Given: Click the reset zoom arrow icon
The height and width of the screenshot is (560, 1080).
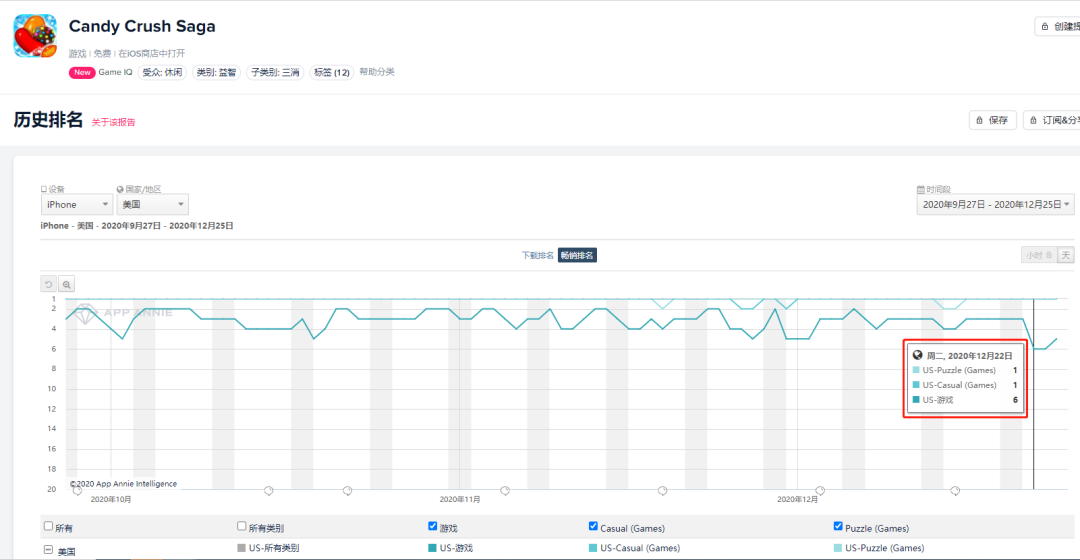Looking at the screenshot, I should [48, 284].
